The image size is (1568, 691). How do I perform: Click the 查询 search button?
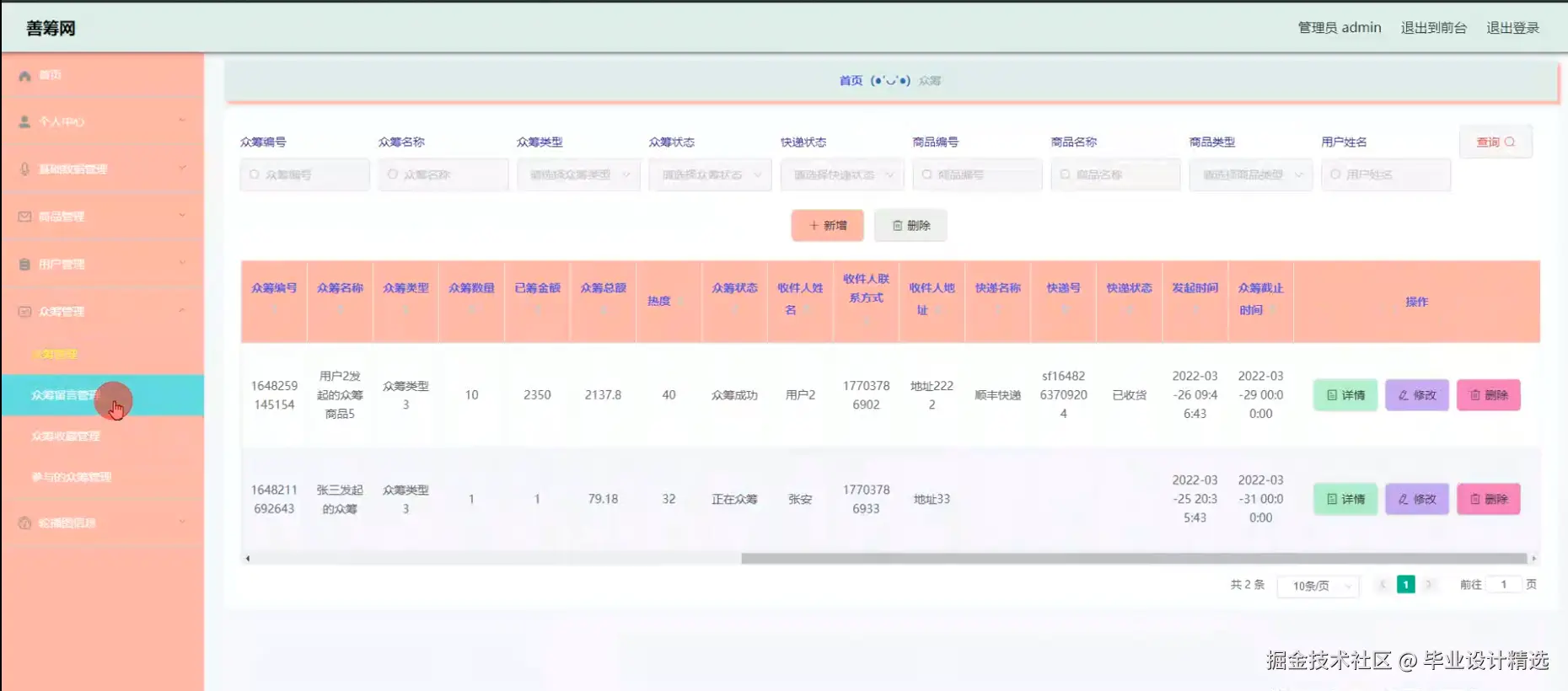click(x=1496, y=142)
